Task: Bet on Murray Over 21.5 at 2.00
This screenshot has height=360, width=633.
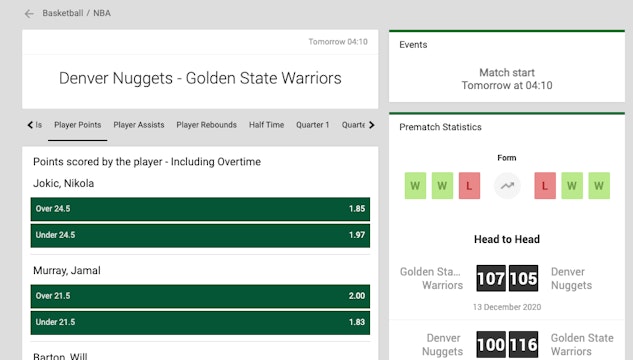Action: coord(200,296)
